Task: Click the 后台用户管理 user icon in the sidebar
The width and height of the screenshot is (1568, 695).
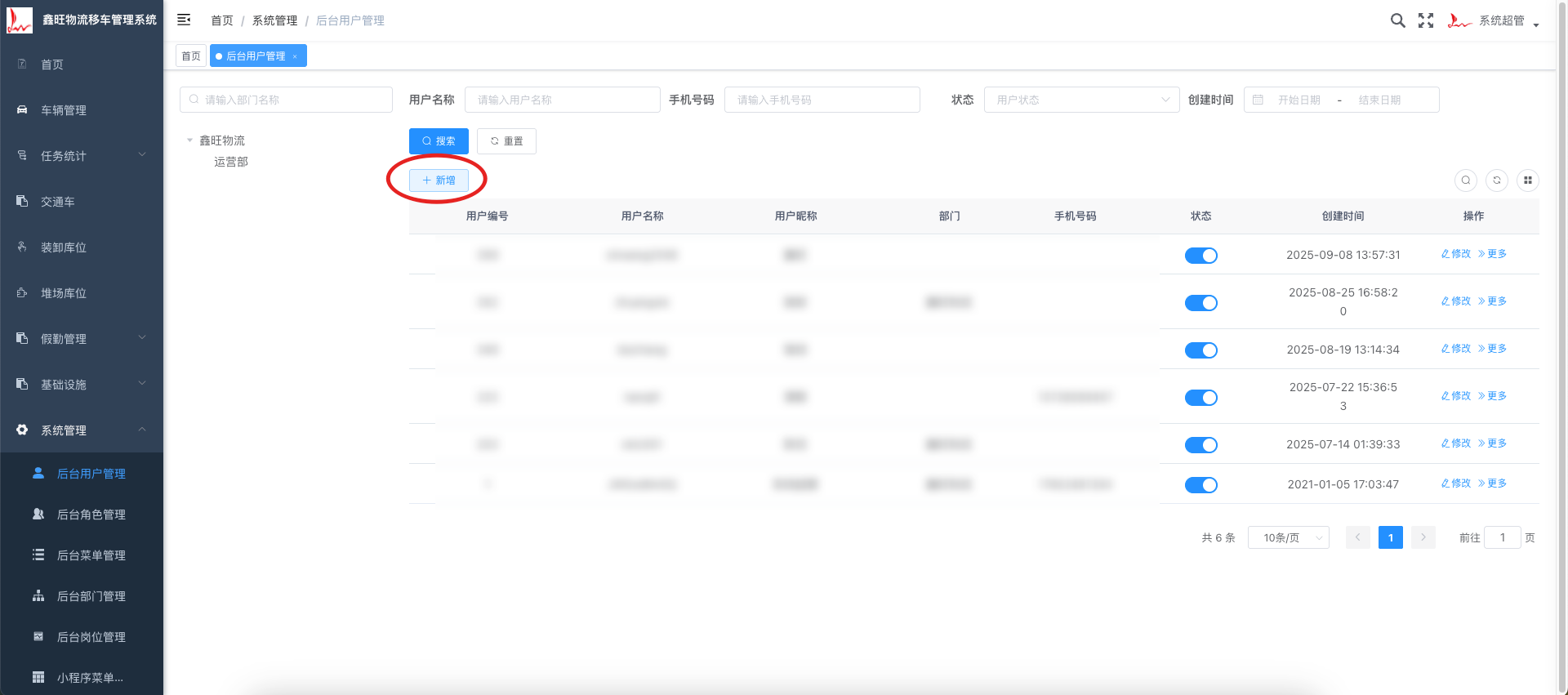Action: click(38, 473)
